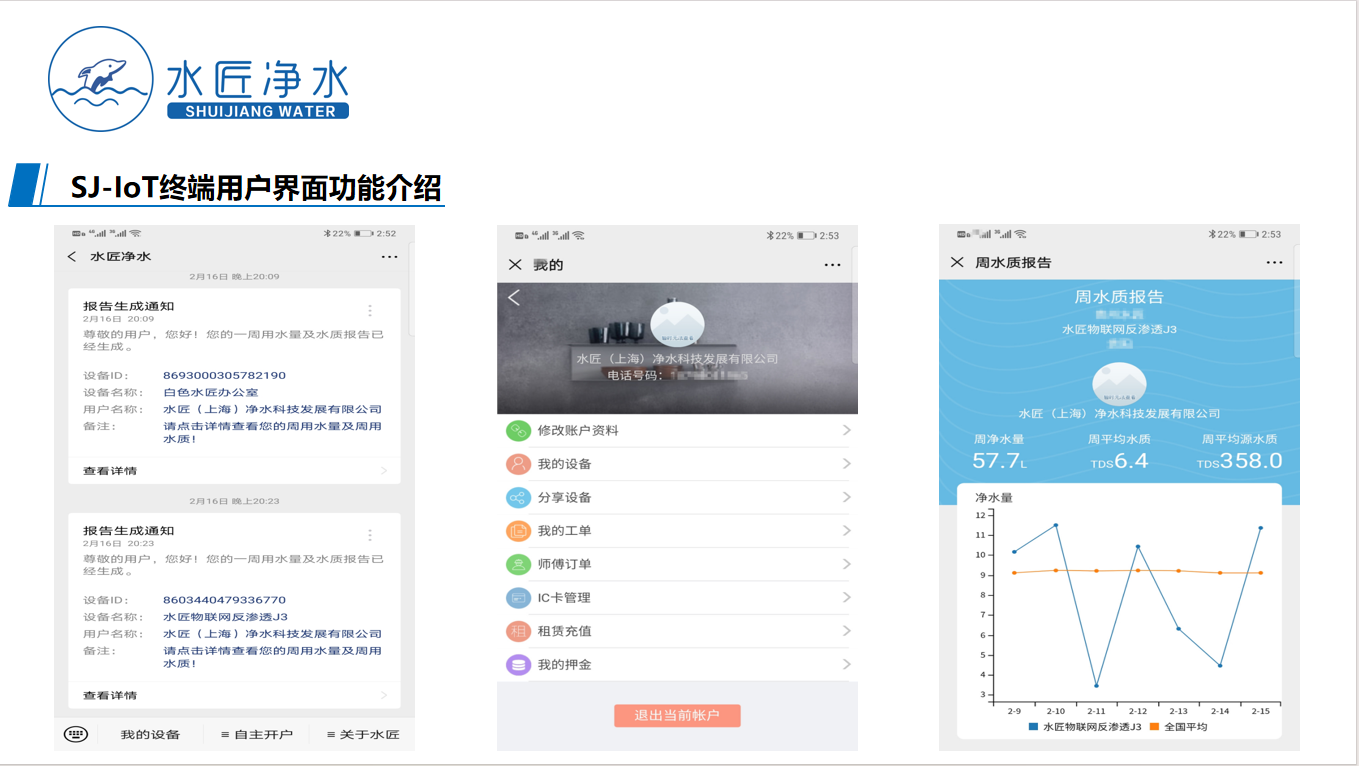
Task: Click the blue 分享设备 share icon
Action: click(518, 498)
